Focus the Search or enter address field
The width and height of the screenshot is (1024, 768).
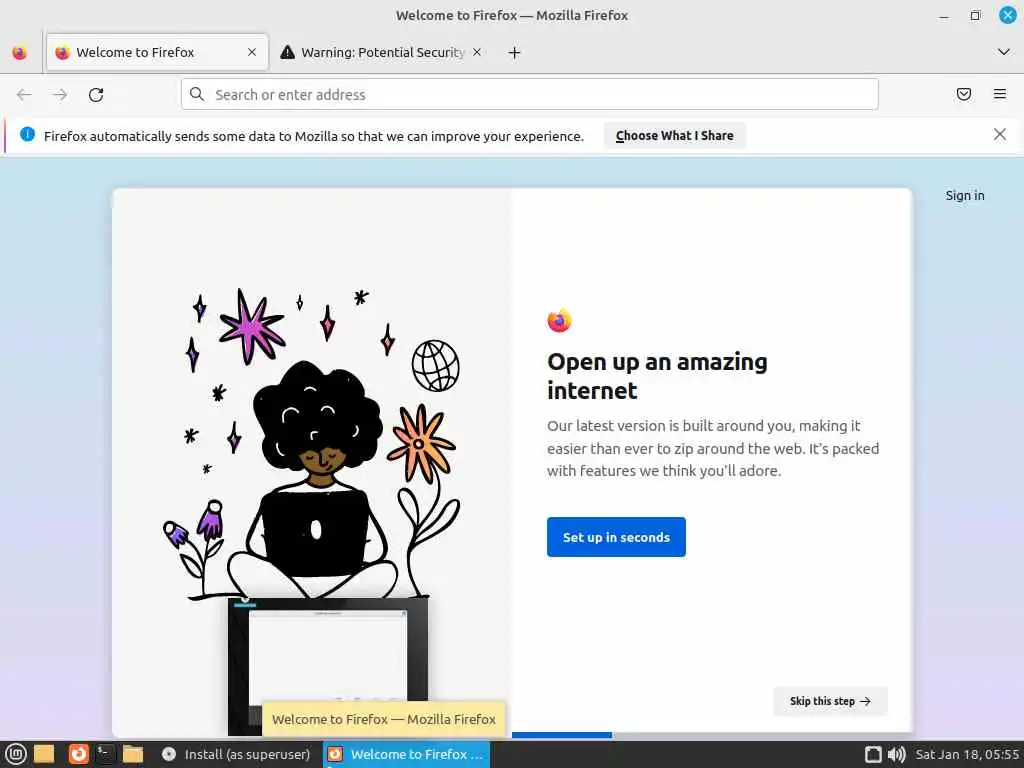click(x=530, y=95)
